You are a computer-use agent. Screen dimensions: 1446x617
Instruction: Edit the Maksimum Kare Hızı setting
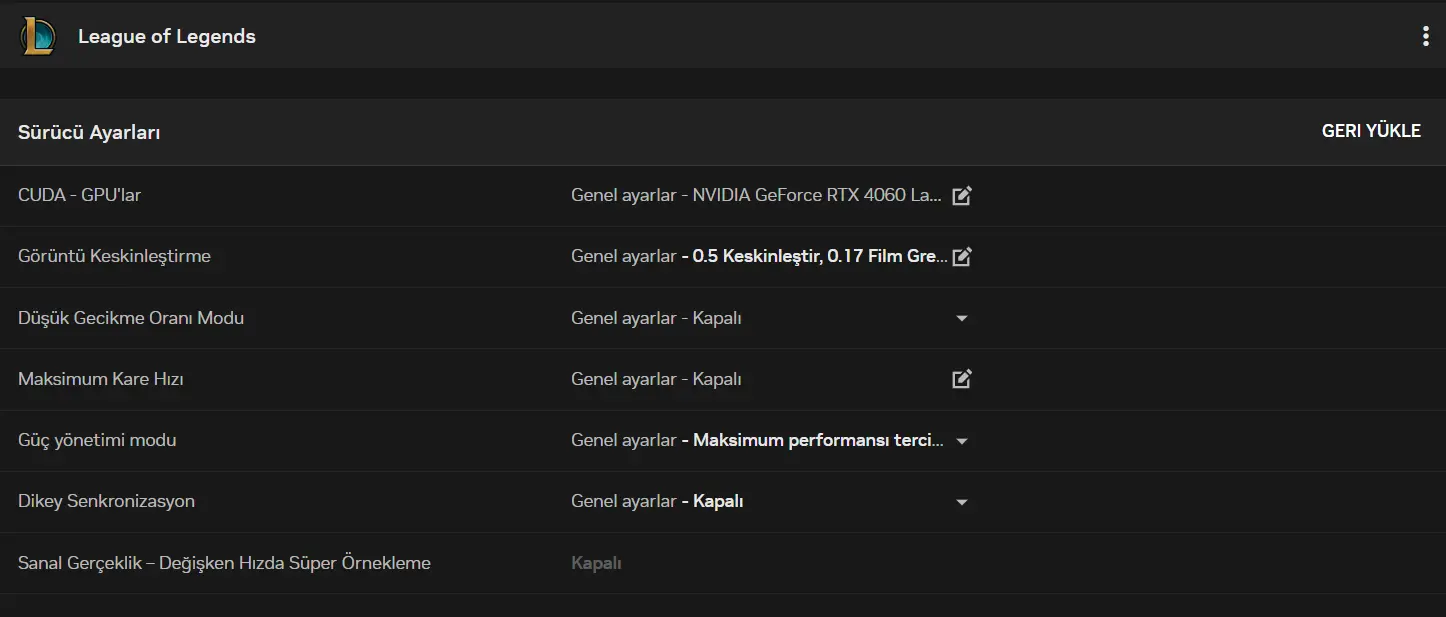pos(962,379)
